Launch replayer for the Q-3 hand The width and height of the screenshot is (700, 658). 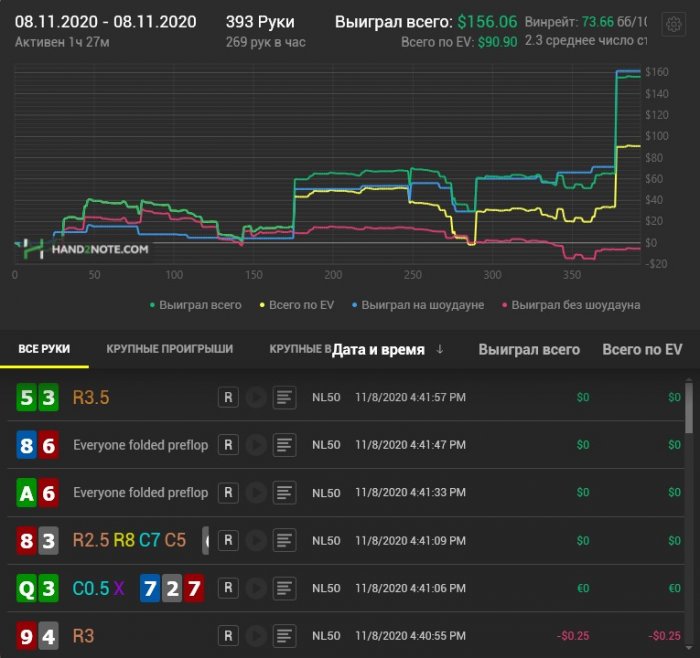click(x=256, y=587)
